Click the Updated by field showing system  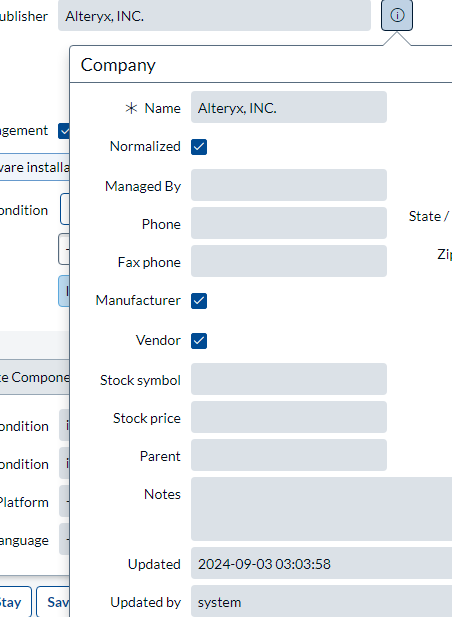pos(321,601)
